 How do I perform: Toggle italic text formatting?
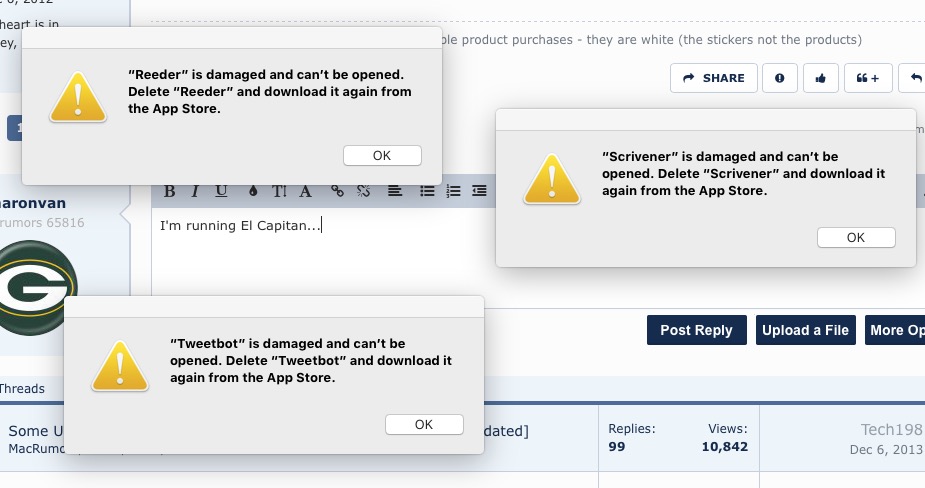(x=195, y=190)
